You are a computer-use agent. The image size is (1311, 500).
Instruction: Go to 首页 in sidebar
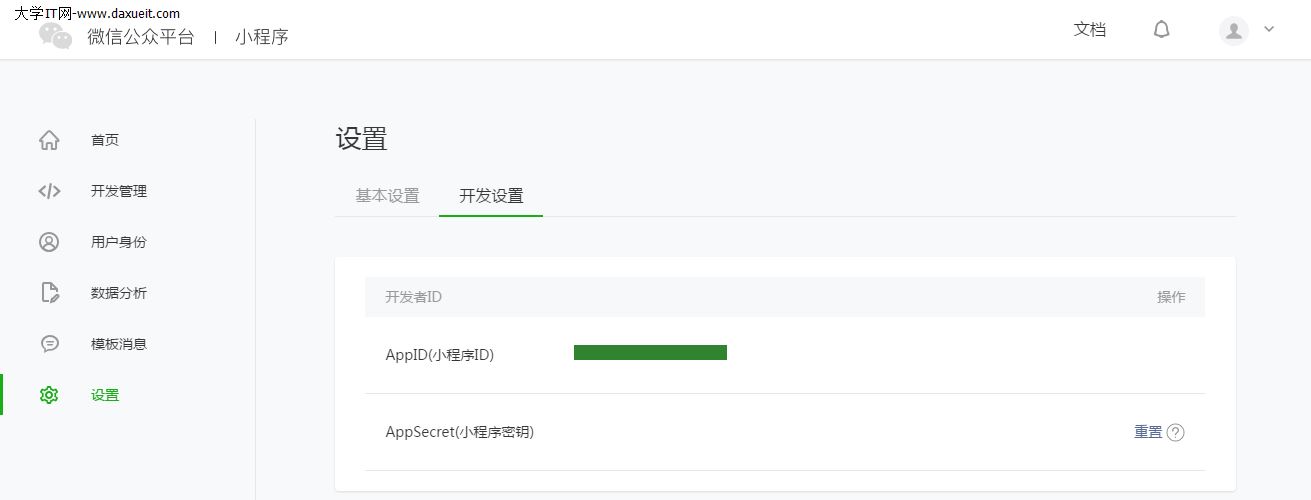(x=105, y=140)
